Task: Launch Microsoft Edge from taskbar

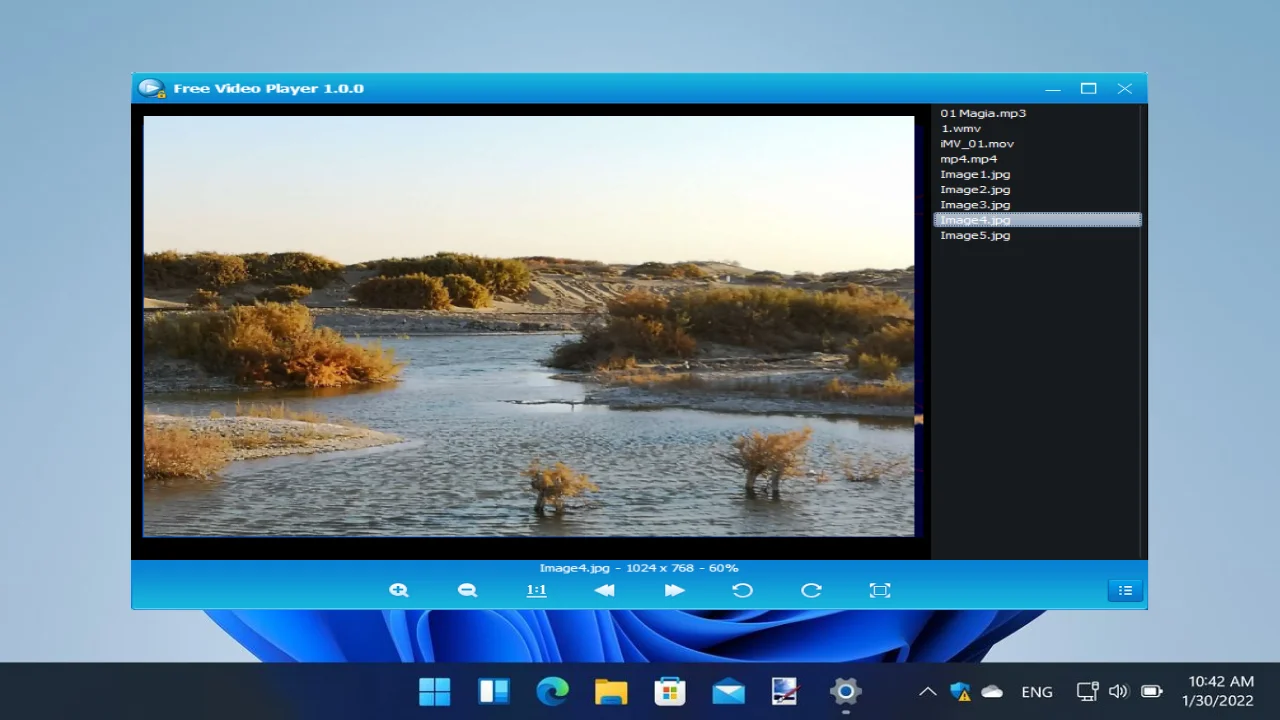Action: pyautogui.click(x=552, y=691)
